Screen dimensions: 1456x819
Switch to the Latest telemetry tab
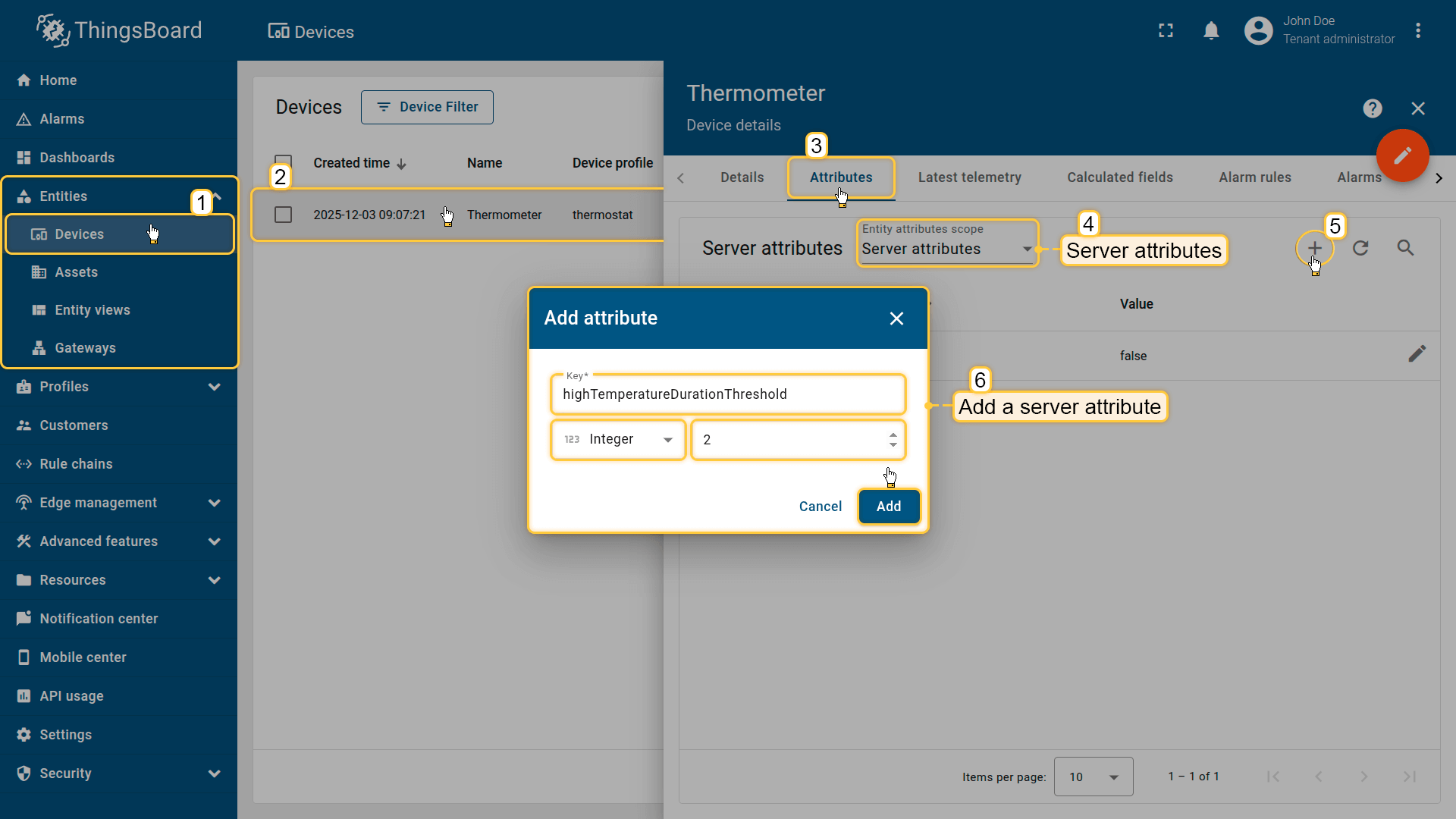click(x=969, y=177)
